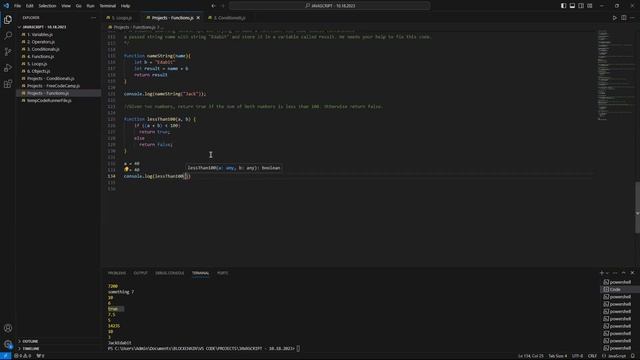Customize layout from title bar icon
The image size is (640, 360).
click(x=589, y=6)
